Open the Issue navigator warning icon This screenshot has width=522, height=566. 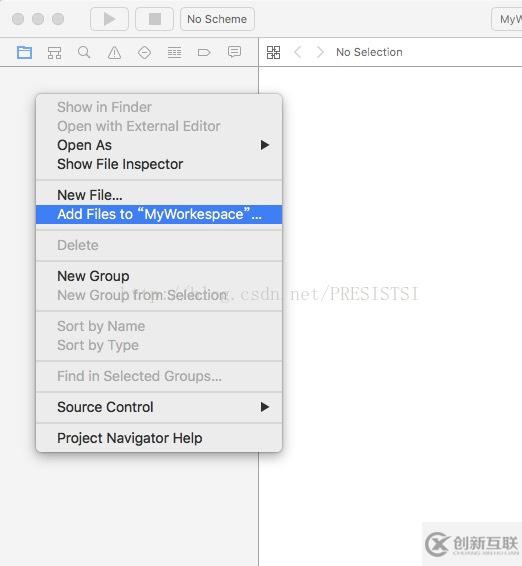point(114,53)
